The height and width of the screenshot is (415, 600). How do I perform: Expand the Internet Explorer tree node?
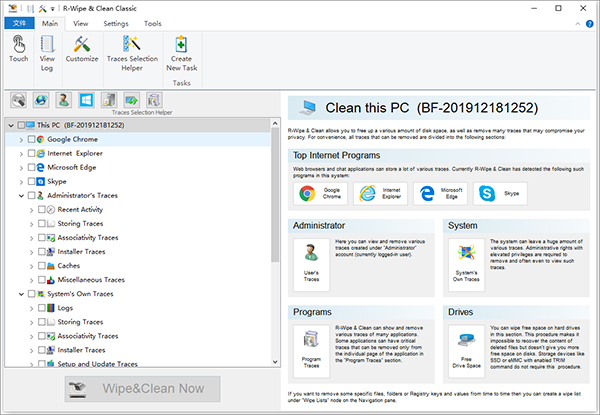tap(21, 154)
